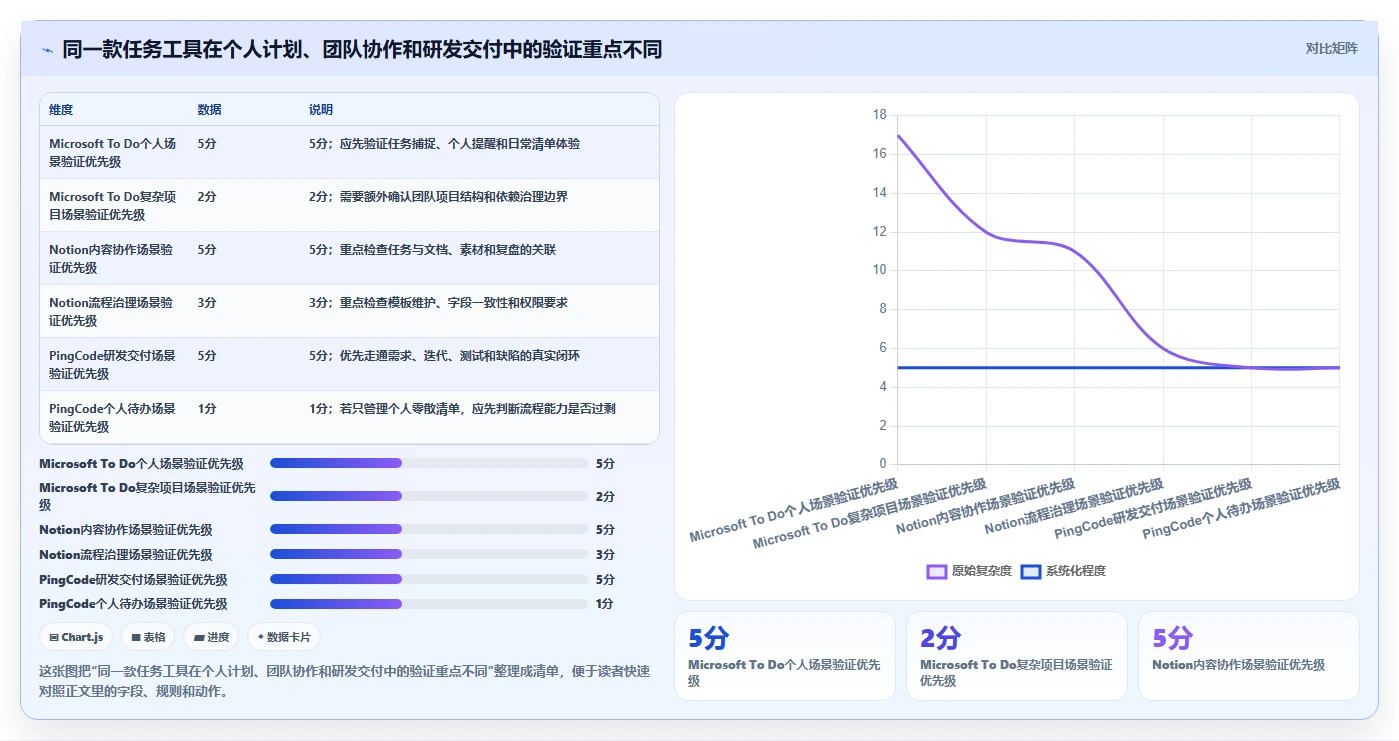Toggle the 系统化程度 legend item

(1063, 571)
